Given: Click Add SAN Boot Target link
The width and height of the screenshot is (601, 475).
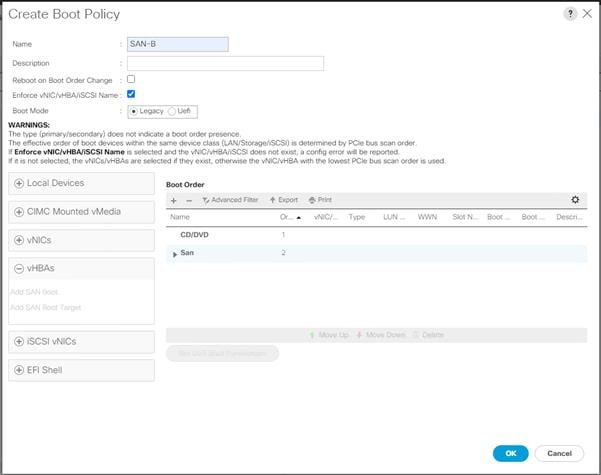Looking at the screenshot, I should [46, 307].
